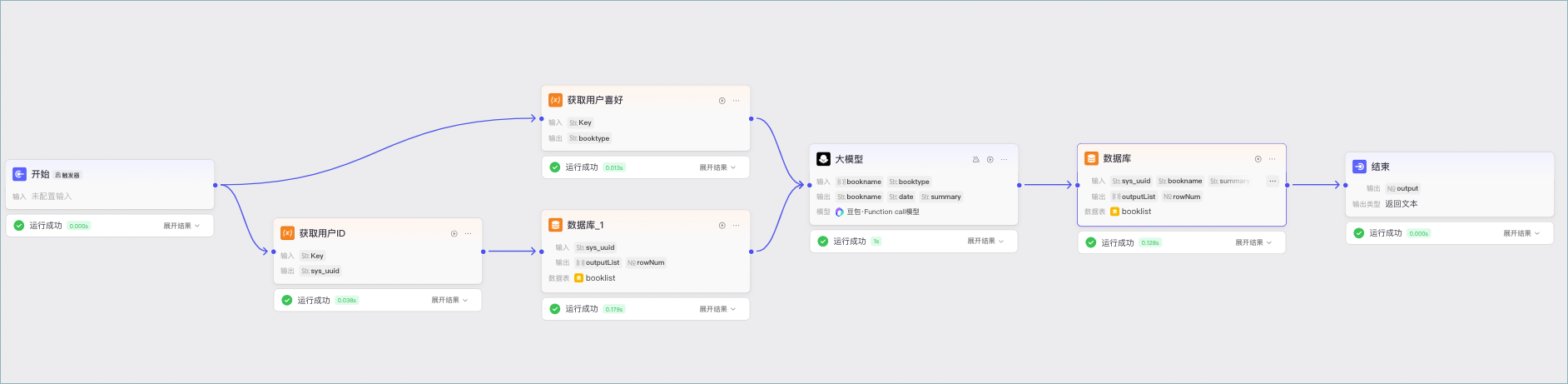Run the 获取用户喜好 node with play icon

tap(722, 101)
